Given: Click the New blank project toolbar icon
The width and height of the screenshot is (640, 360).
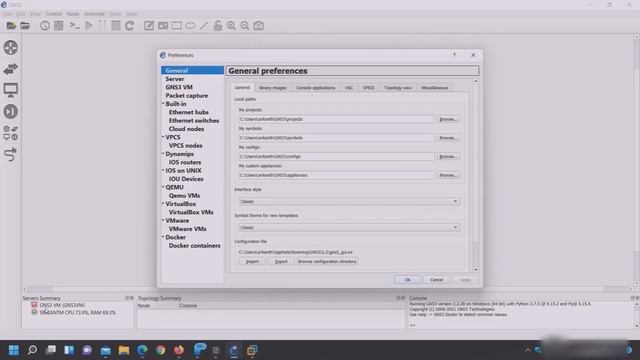Looking at the screenshot, I should point(11,26).
